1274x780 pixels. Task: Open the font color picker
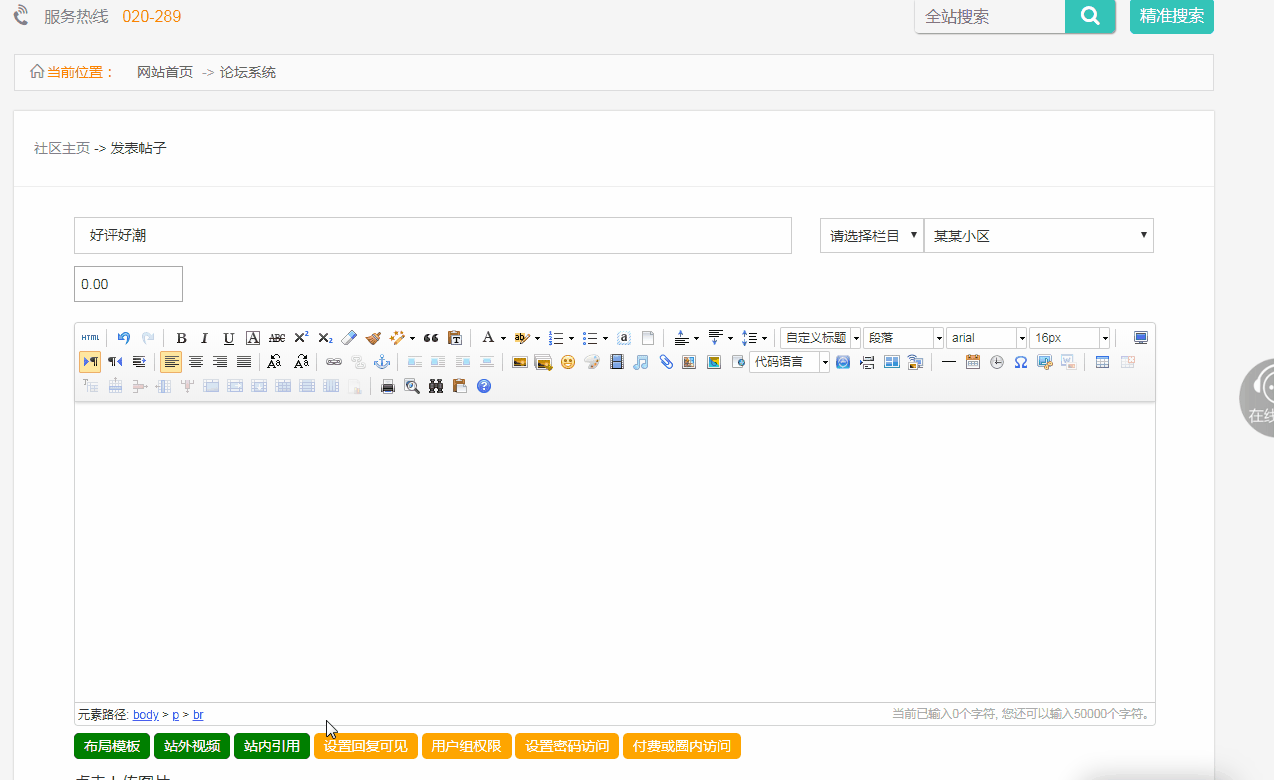tap(489, 338)
